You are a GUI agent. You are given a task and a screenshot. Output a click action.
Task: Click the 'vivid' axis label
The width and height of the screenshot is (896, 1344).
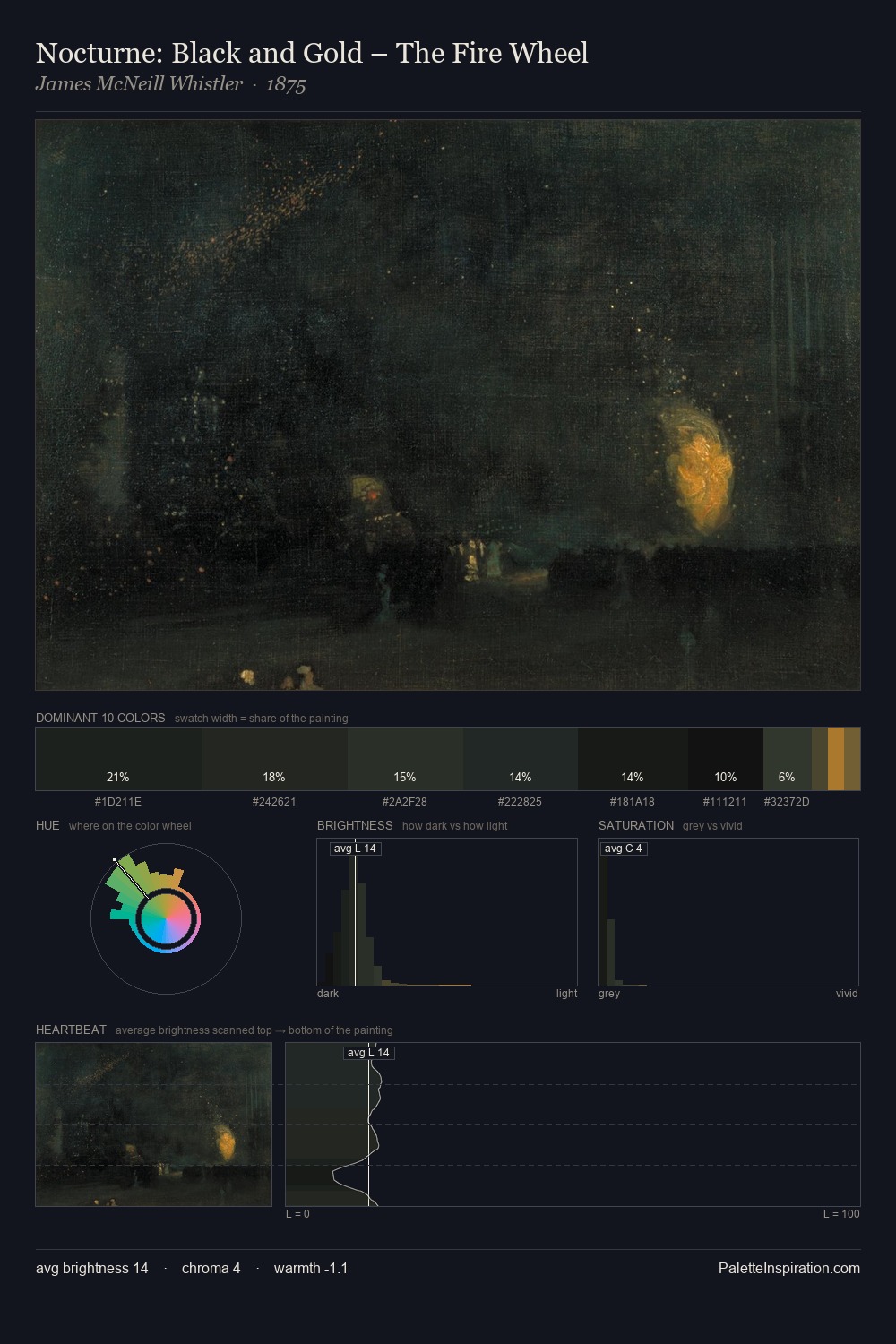click(x=847, y=994)
